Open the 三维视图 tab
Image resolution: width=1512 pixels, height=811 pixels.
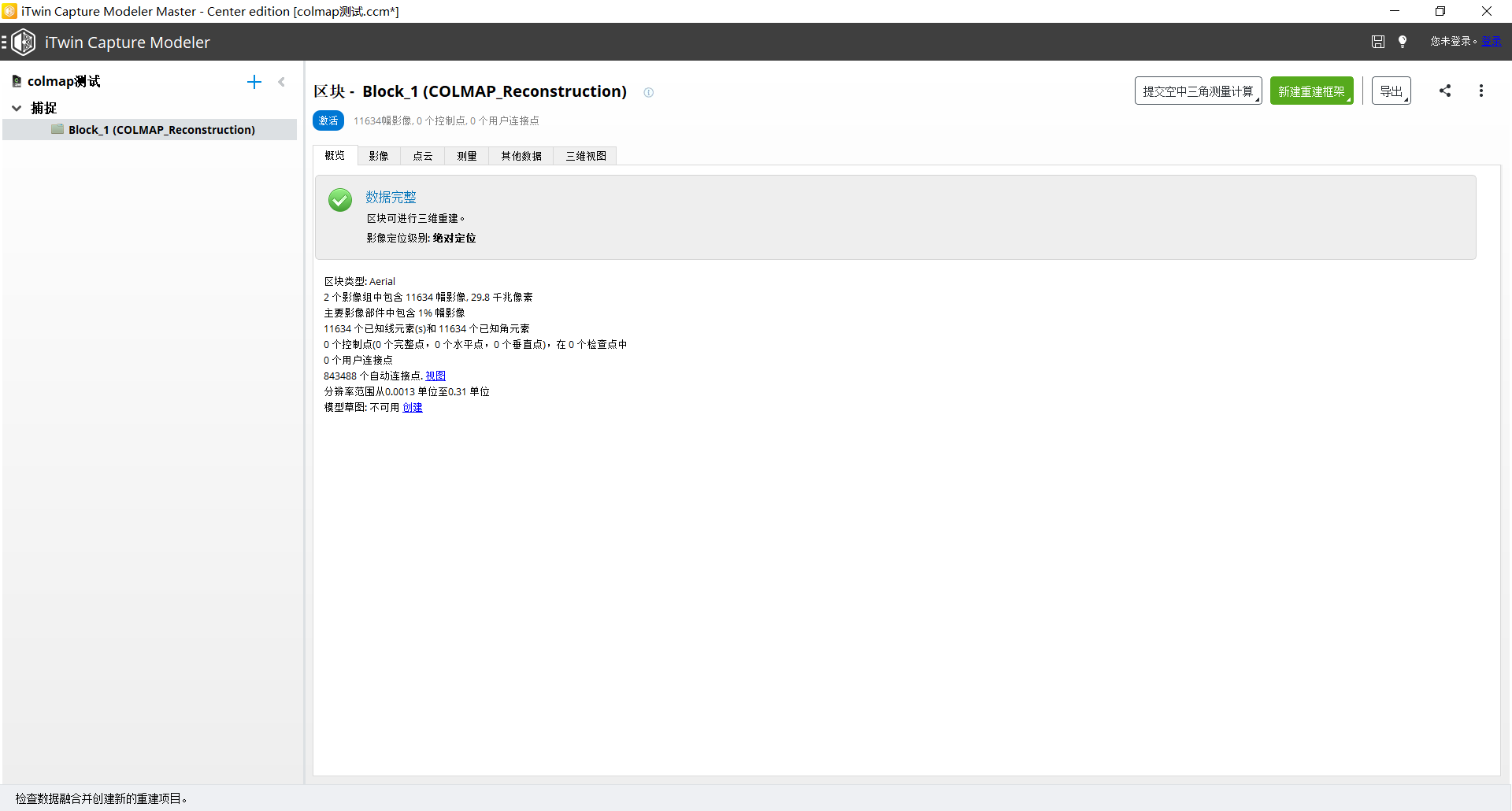coord(586,156)
